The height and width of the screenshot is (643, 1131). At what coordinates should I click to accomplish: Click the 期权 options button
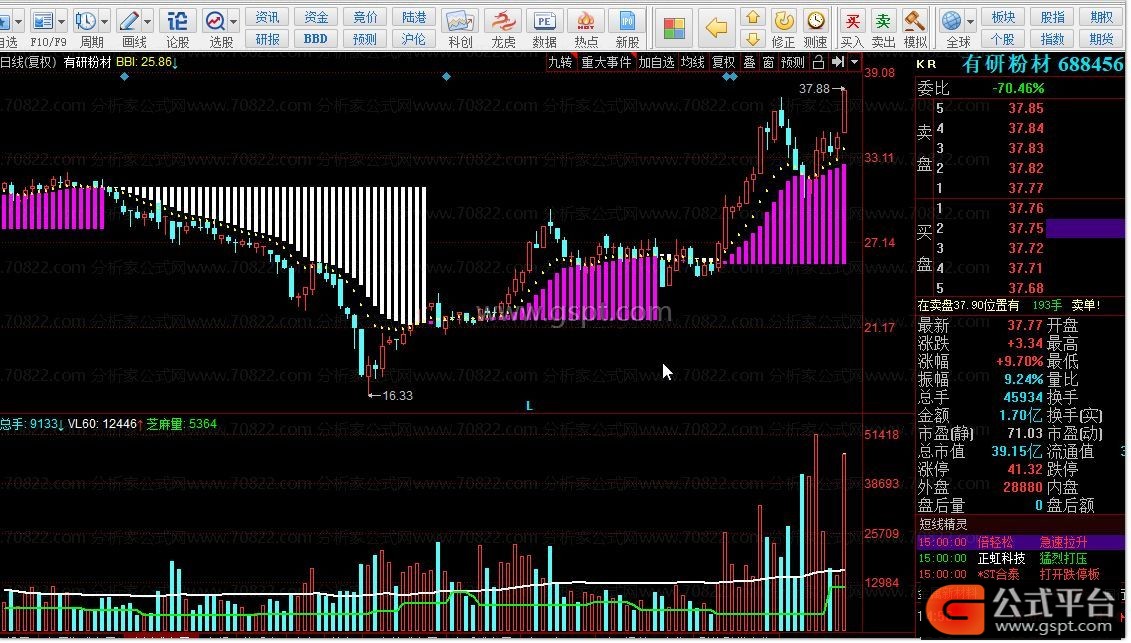1101,17
